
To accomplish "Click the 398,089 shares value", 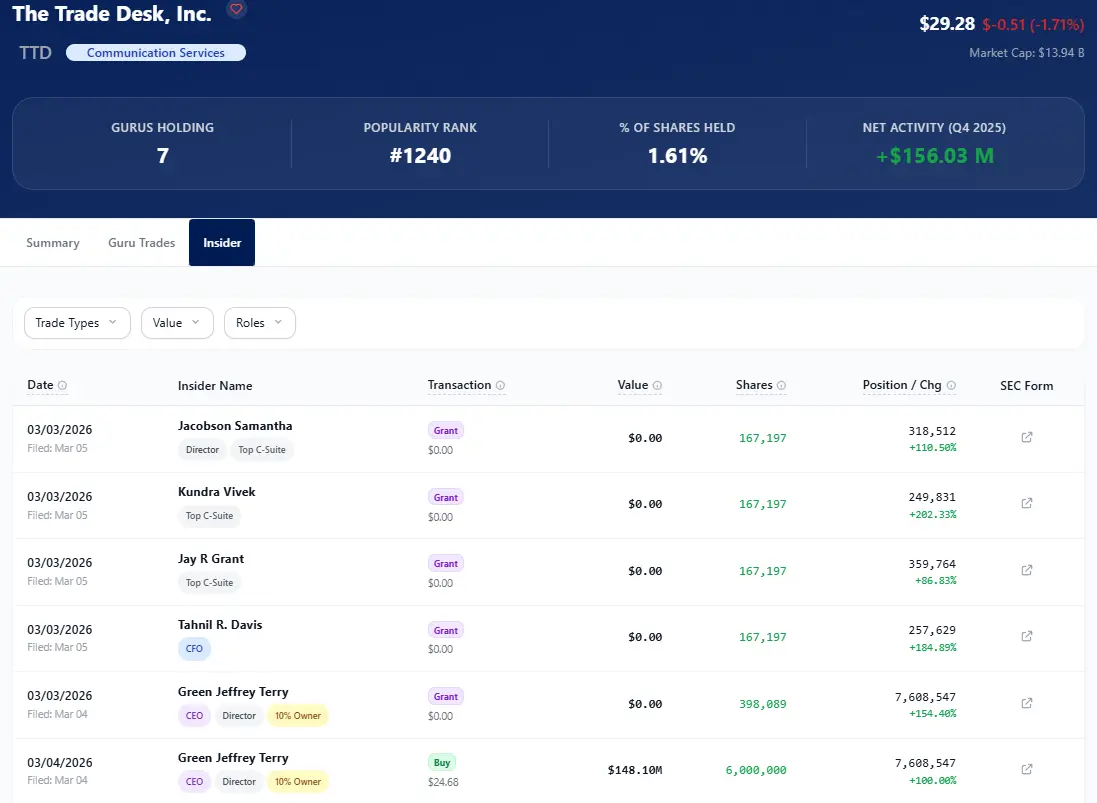I will tap(763, 704).
